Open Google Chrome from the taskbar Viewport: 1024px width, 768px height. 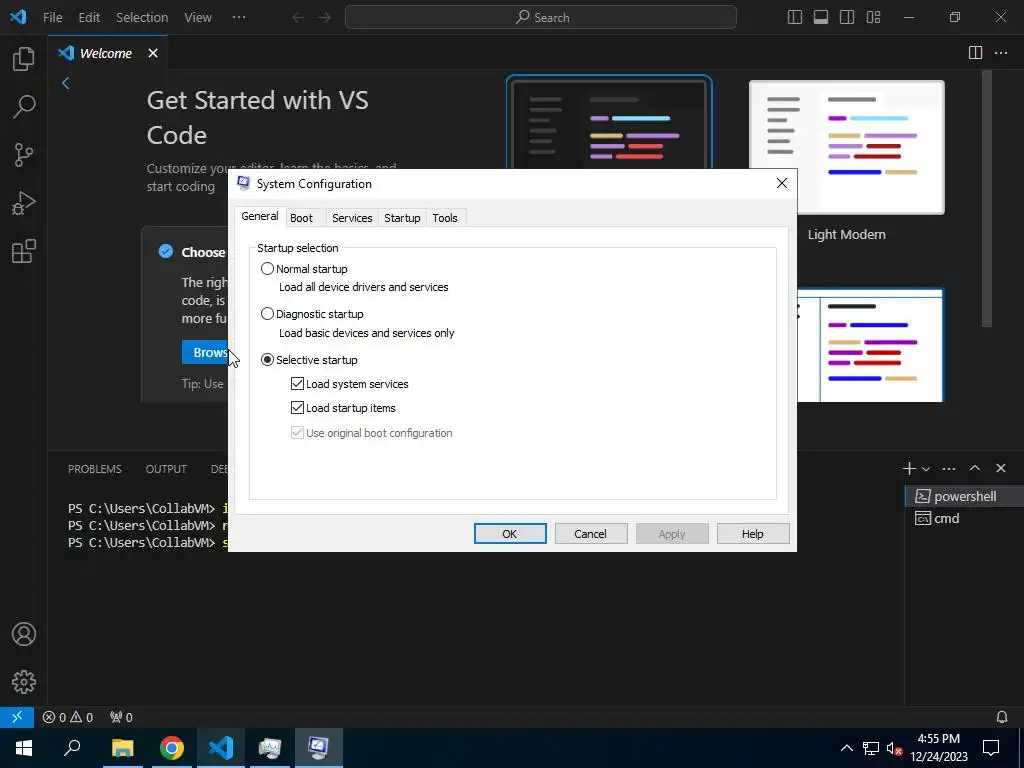click(172, 748)
